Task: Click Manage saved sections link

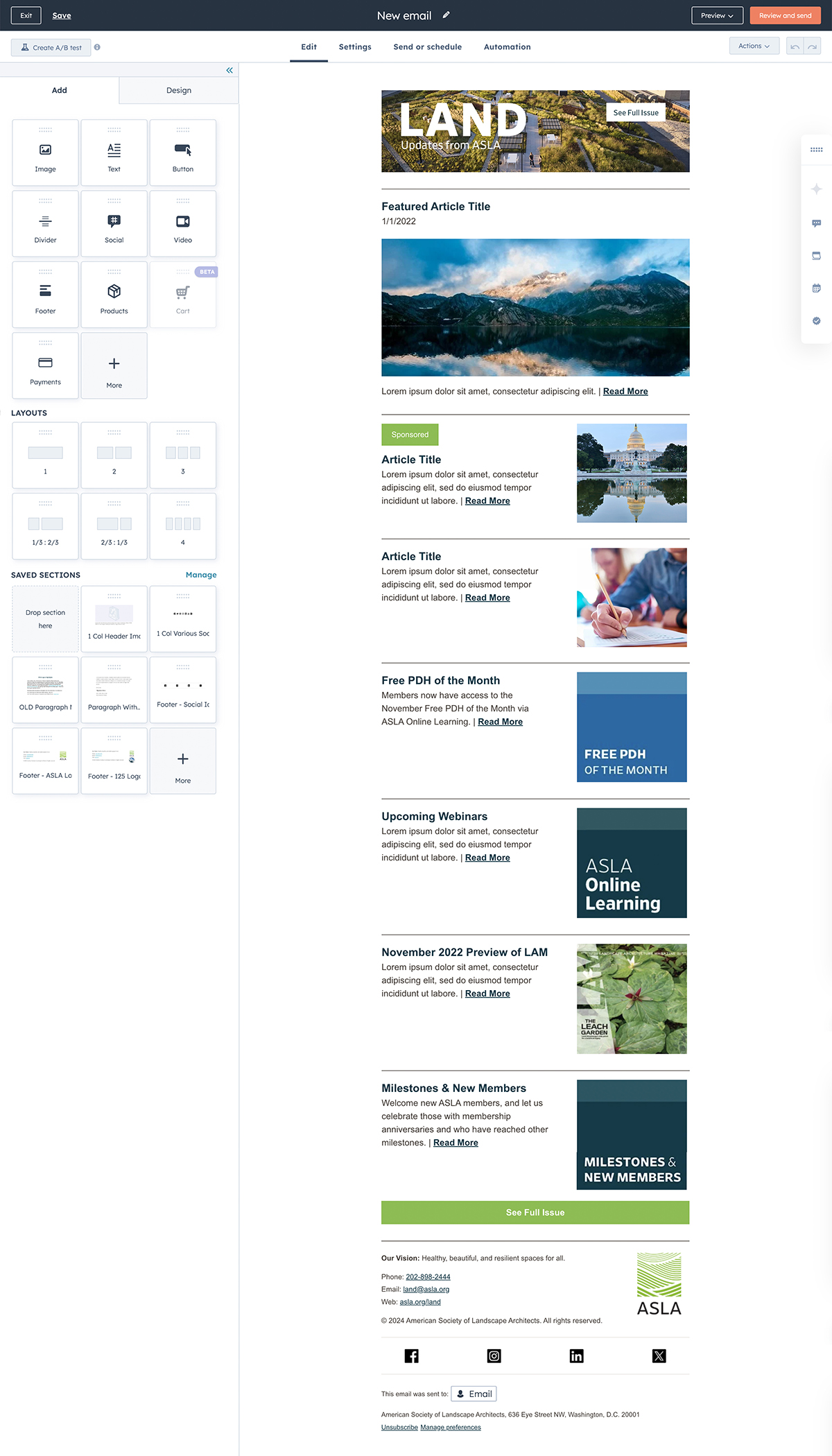Action: [x=201, y=575]
